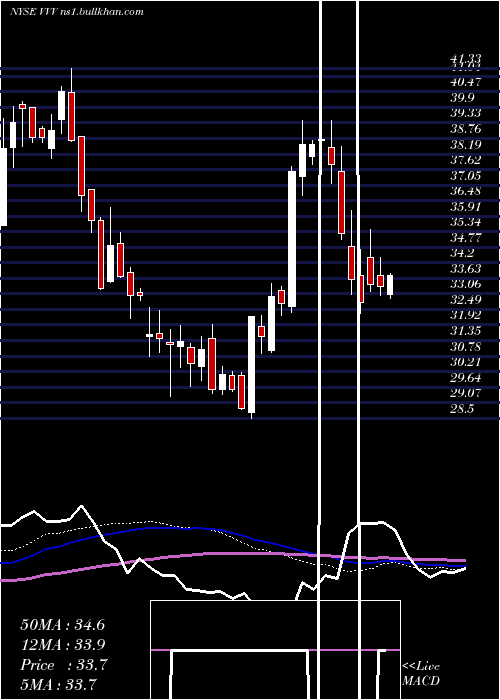Screen dimensions: 500x700
Task: Click the 41.33 price axis label
Action: click(466, 58)
